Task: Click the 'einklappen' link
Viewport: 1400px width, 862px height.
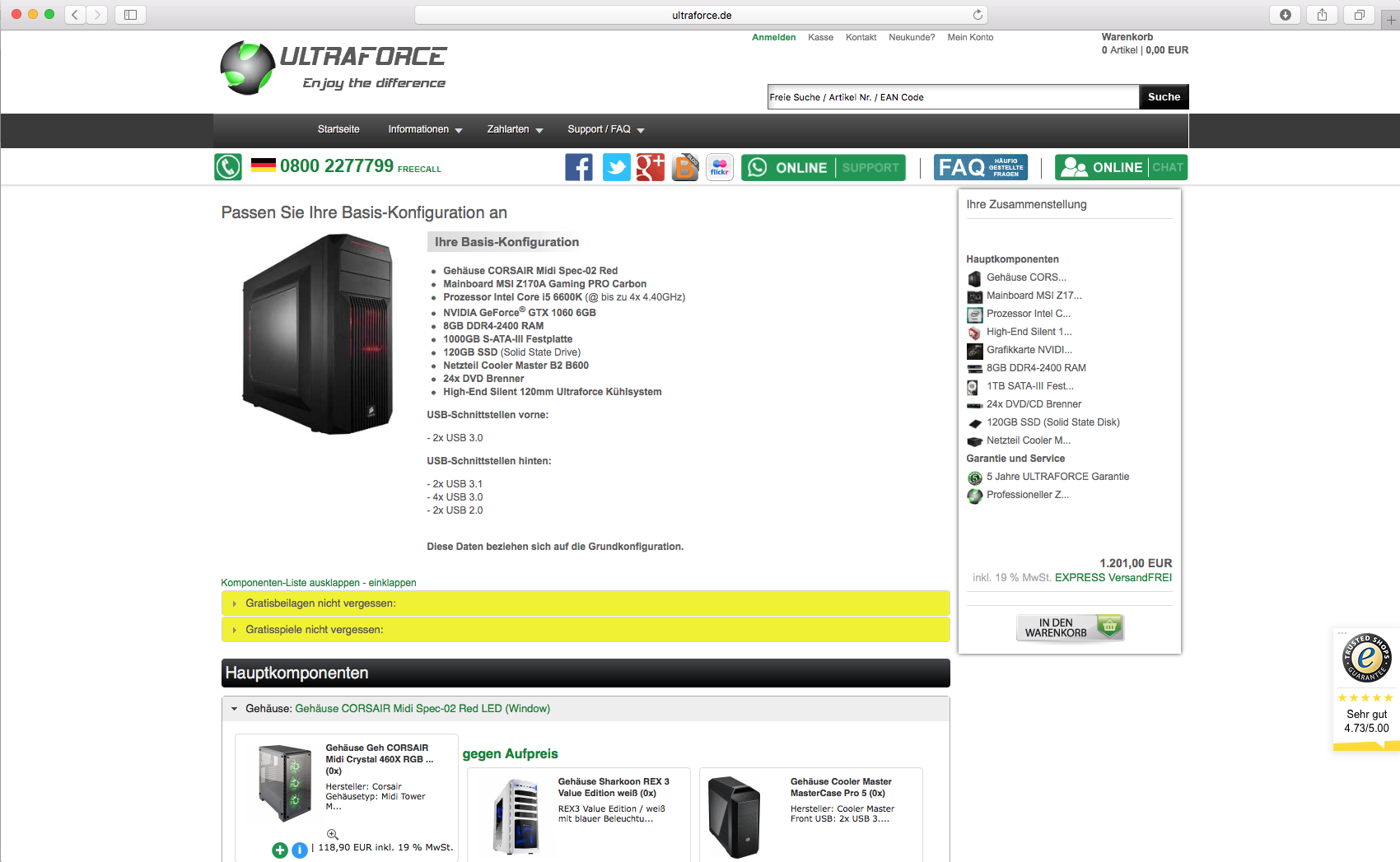Action: pyautogui.click(x=392, y=583)
